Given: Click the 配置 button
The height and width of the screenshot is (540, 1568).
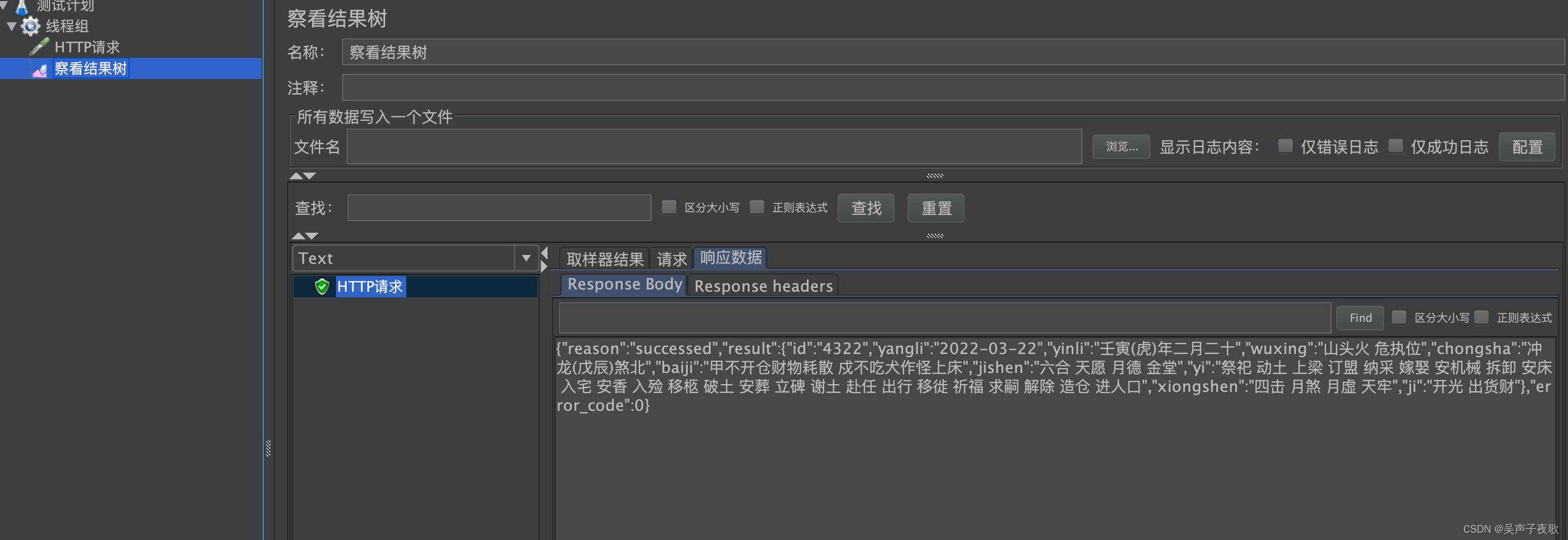Looking at the screenshot, I should tap(1527, 146).
